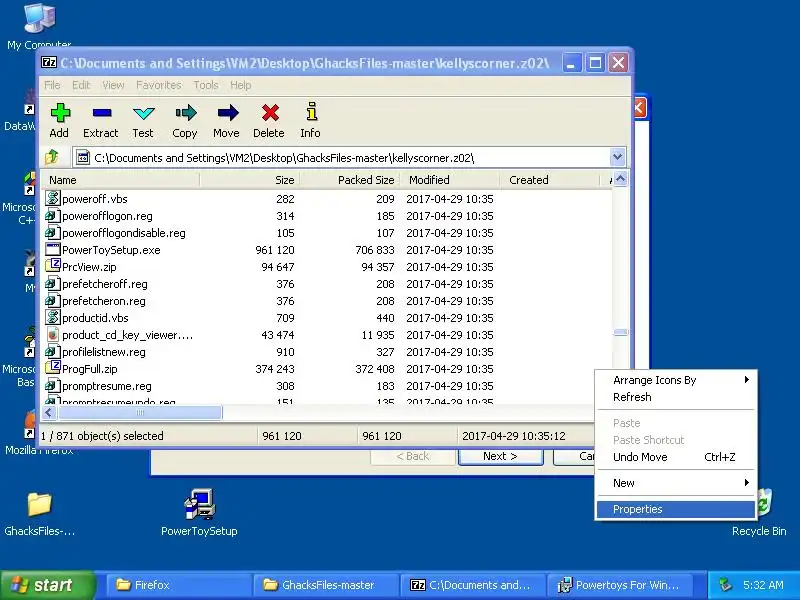The height and width of the screenshot is (600, 800).
Task: Select the productid.vbs script icon
Action: coord(52,317)
